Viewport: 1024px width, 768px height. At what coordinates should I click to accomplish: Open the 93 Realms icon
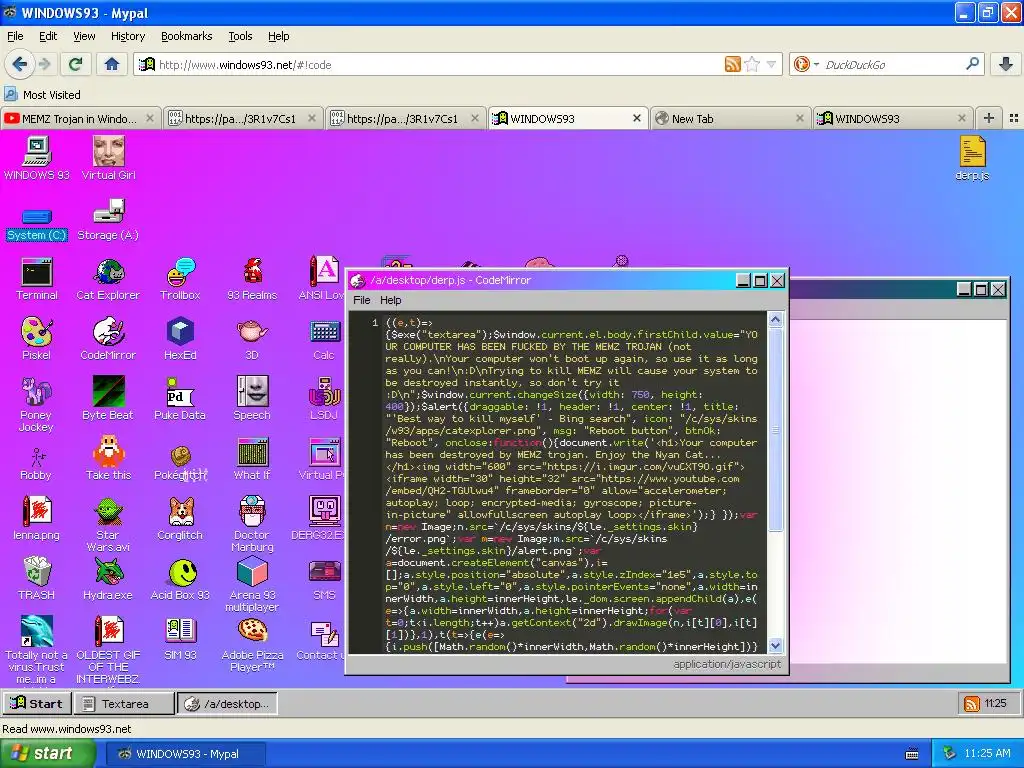pos(252,280)
